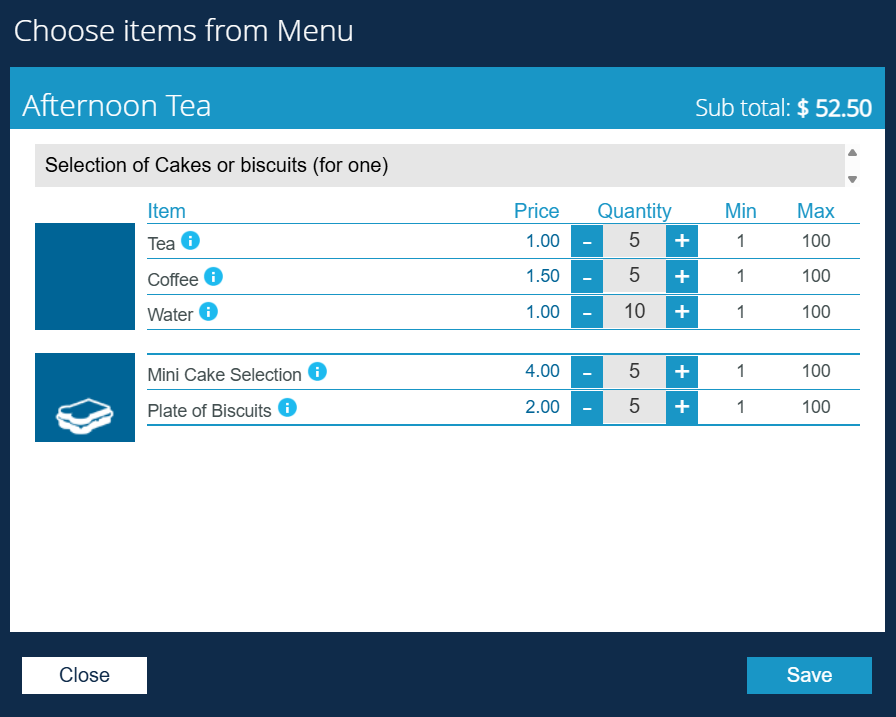This screenshot has width=896, height=717.
Task: Click the info icon next to Tea
Action: pos(190,241)
